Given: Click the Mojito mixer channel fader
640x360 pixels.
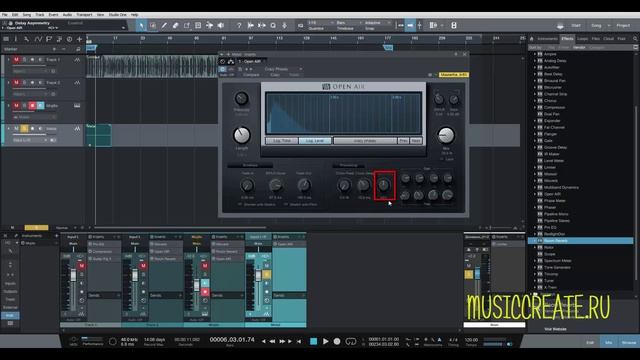Looking at the screenshot, I should 197,285.
